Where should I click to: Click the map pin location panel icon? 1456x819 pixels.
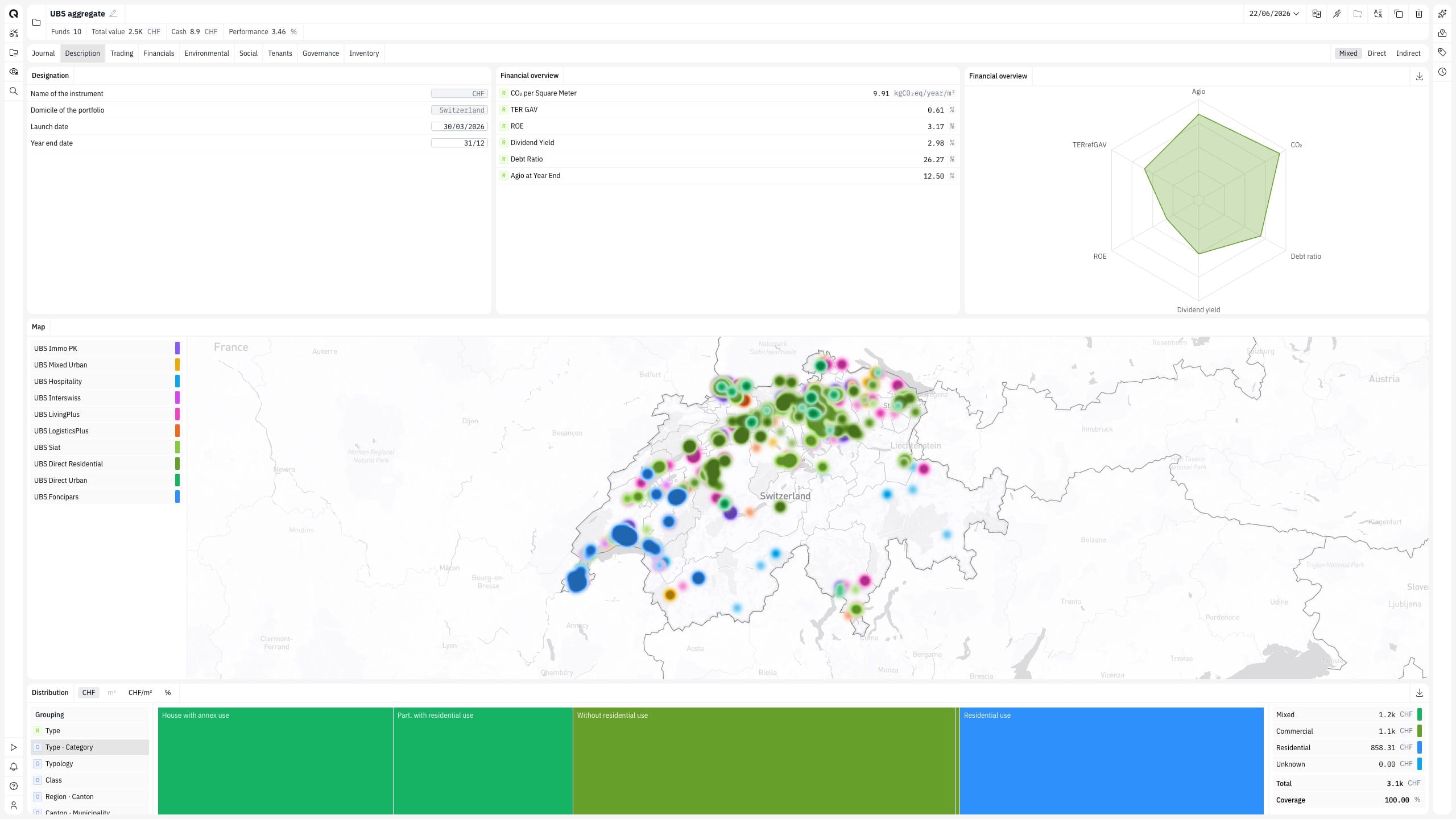pos(1442,33)
